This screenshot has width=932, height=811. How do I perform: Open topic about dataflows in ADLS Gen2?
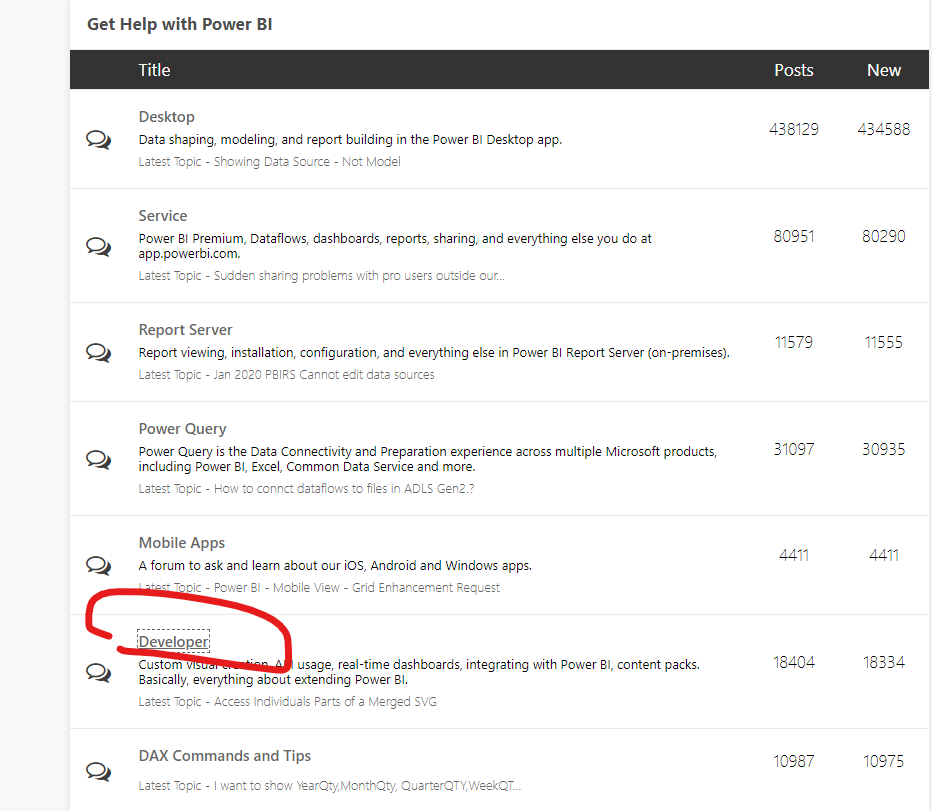(344, 489)
